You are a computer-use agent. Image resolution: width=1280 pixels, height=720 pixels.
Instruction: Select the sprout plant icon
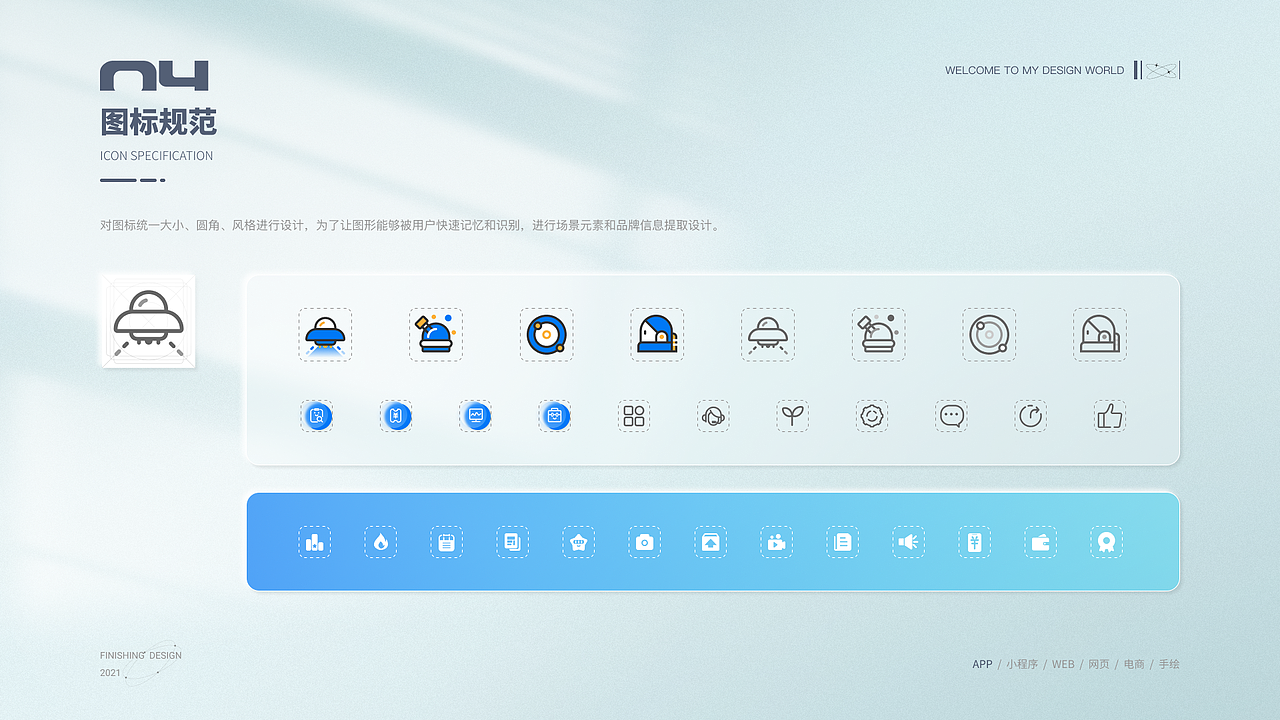pos(793,416)
